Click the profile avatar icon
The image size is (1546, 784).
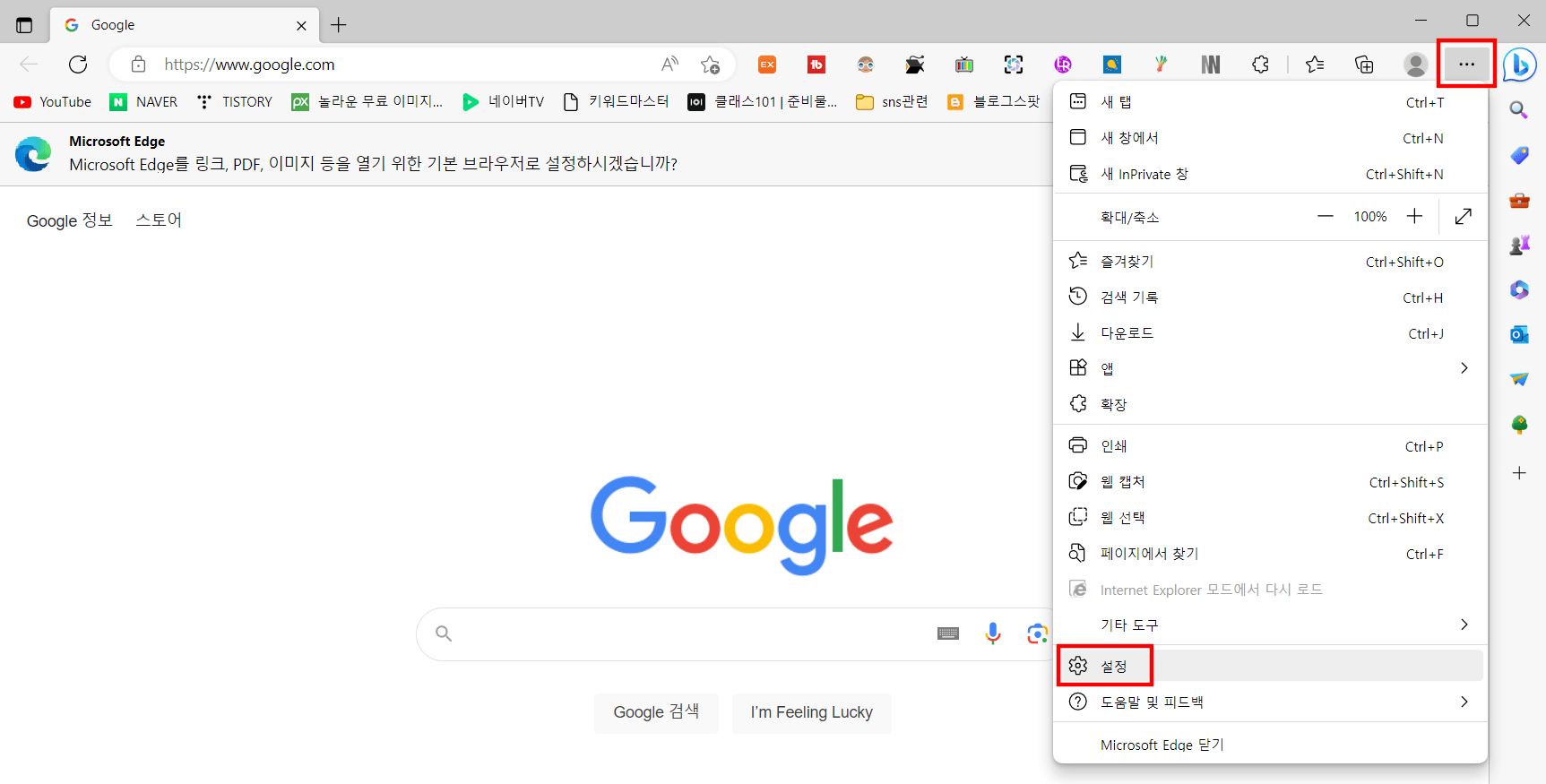[1416, 65]
